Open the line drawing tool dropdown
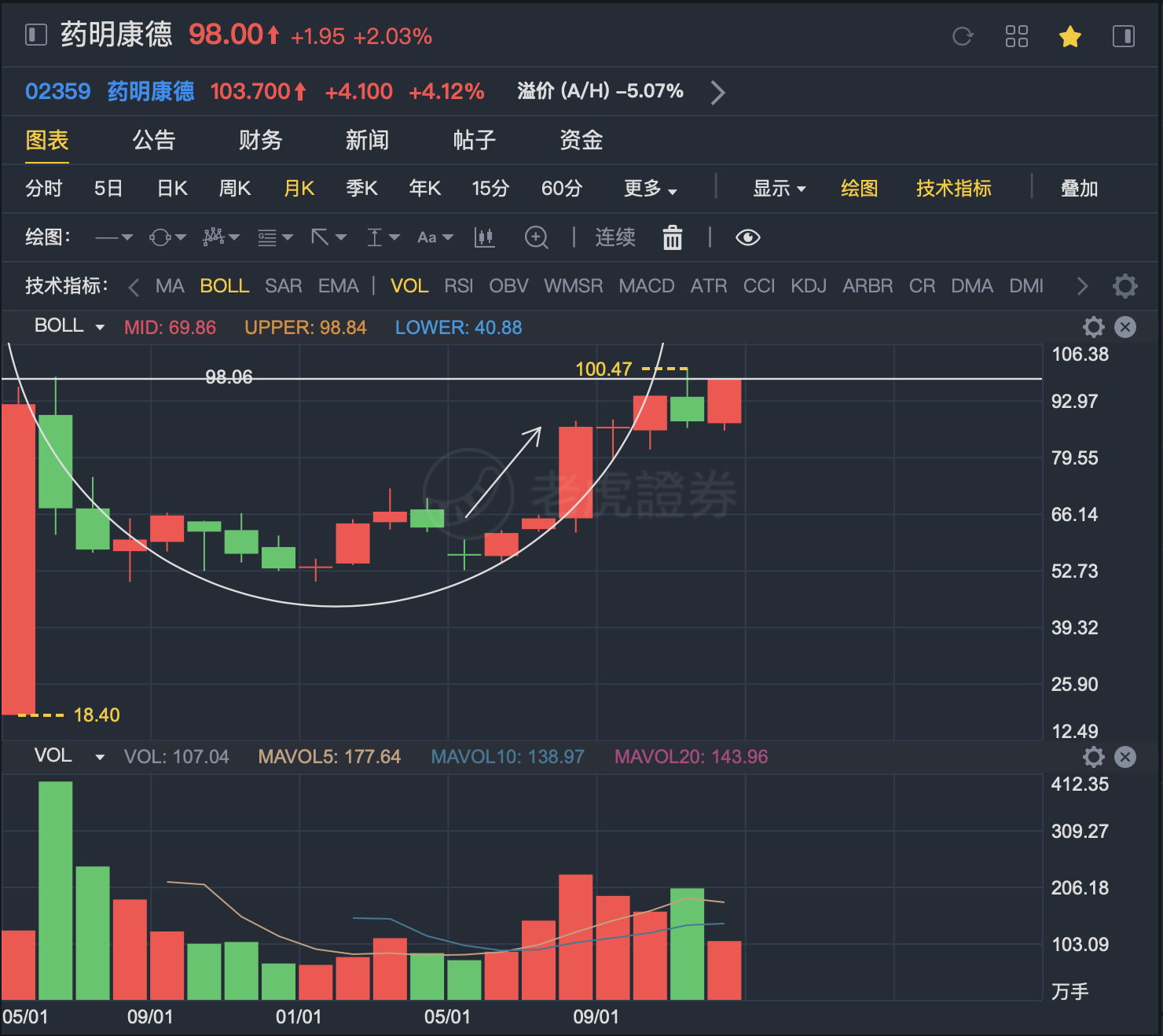 point(114,237)
